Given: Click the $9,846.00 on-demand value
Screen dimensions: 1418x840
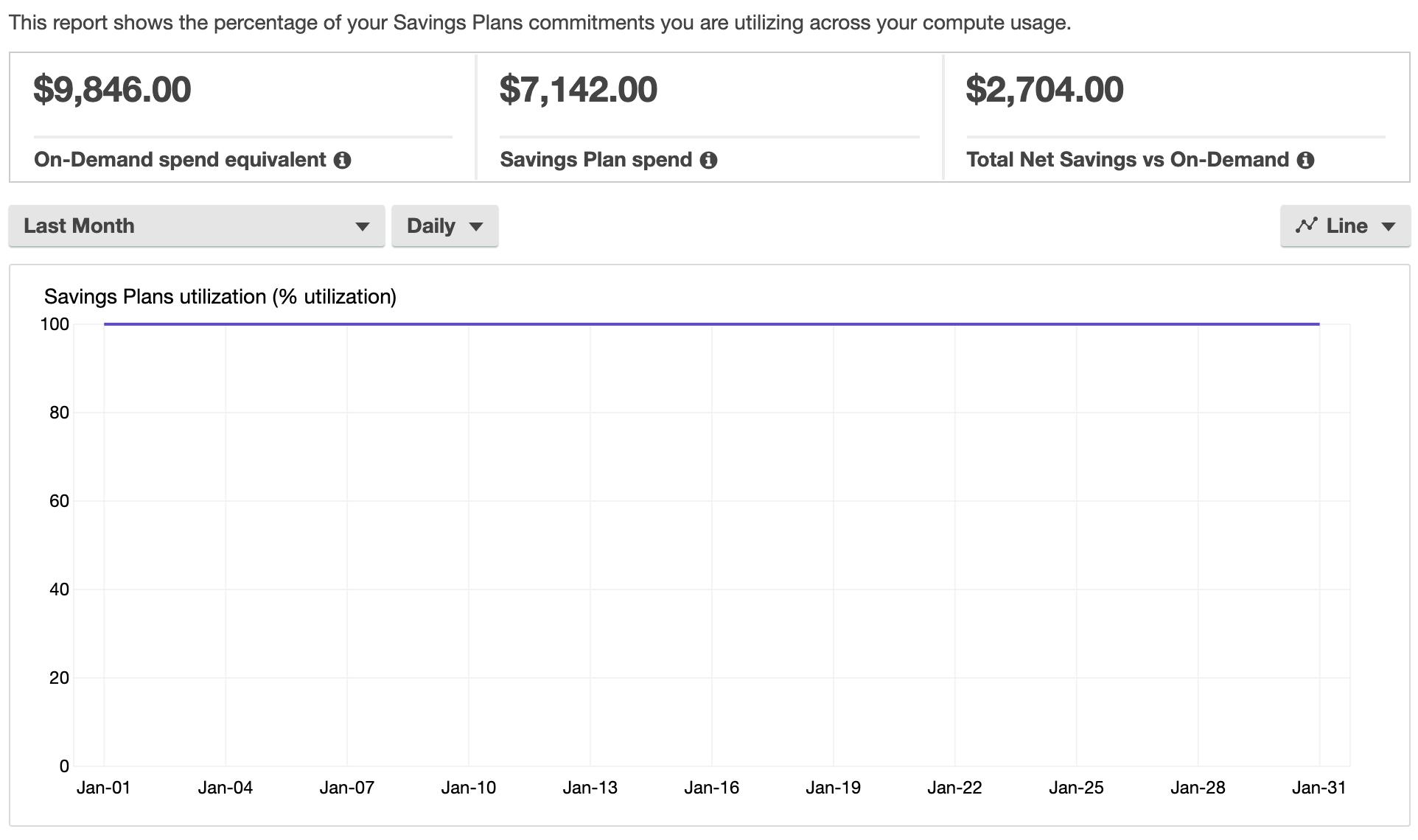Looking at the screenshot, I should click(112, 90).
